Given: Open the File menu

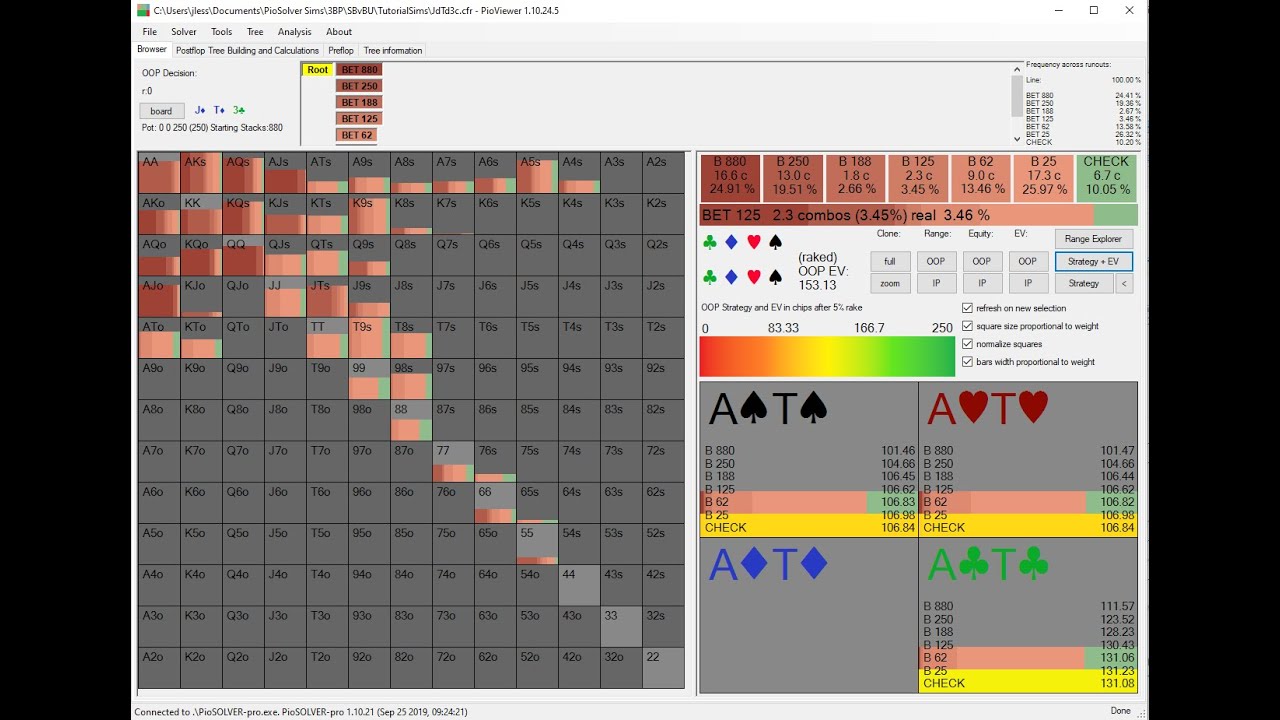Looking at the screenshot, I should point(150,32).
